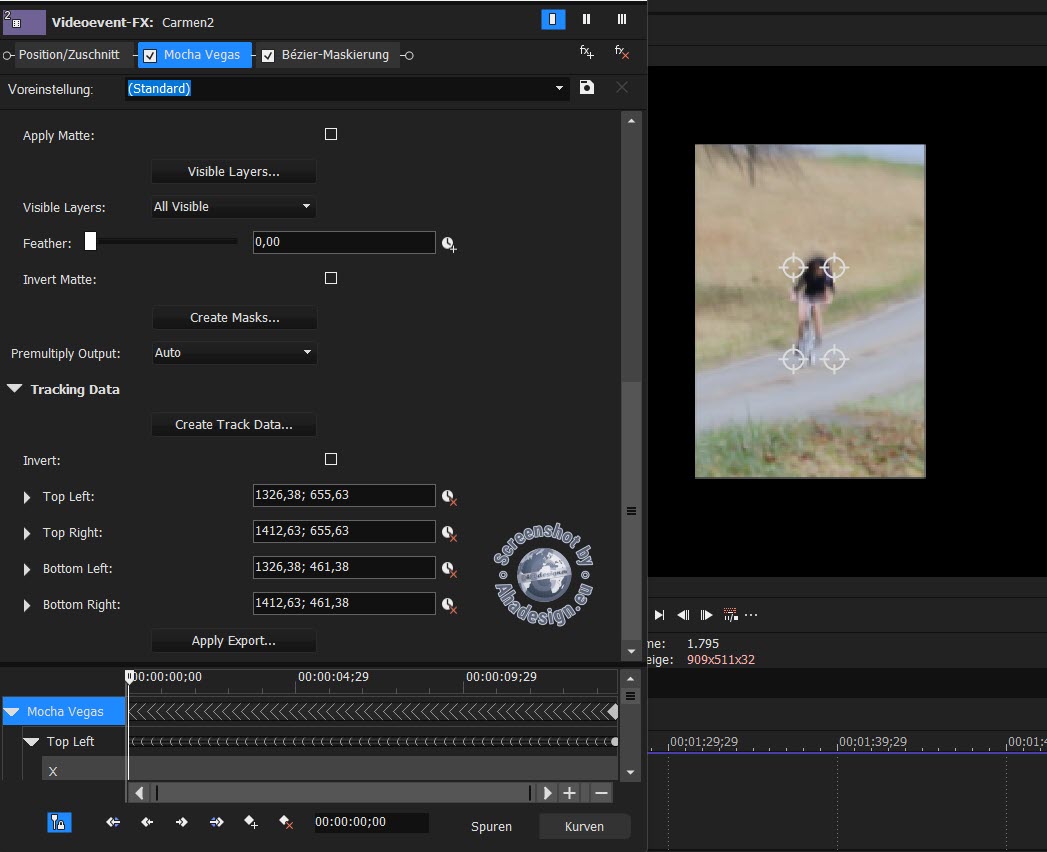Enable the Invert Matte checkbox
Image resolution: width=1047 pixels, height=852 pixels.
click(x=331, y=278)
